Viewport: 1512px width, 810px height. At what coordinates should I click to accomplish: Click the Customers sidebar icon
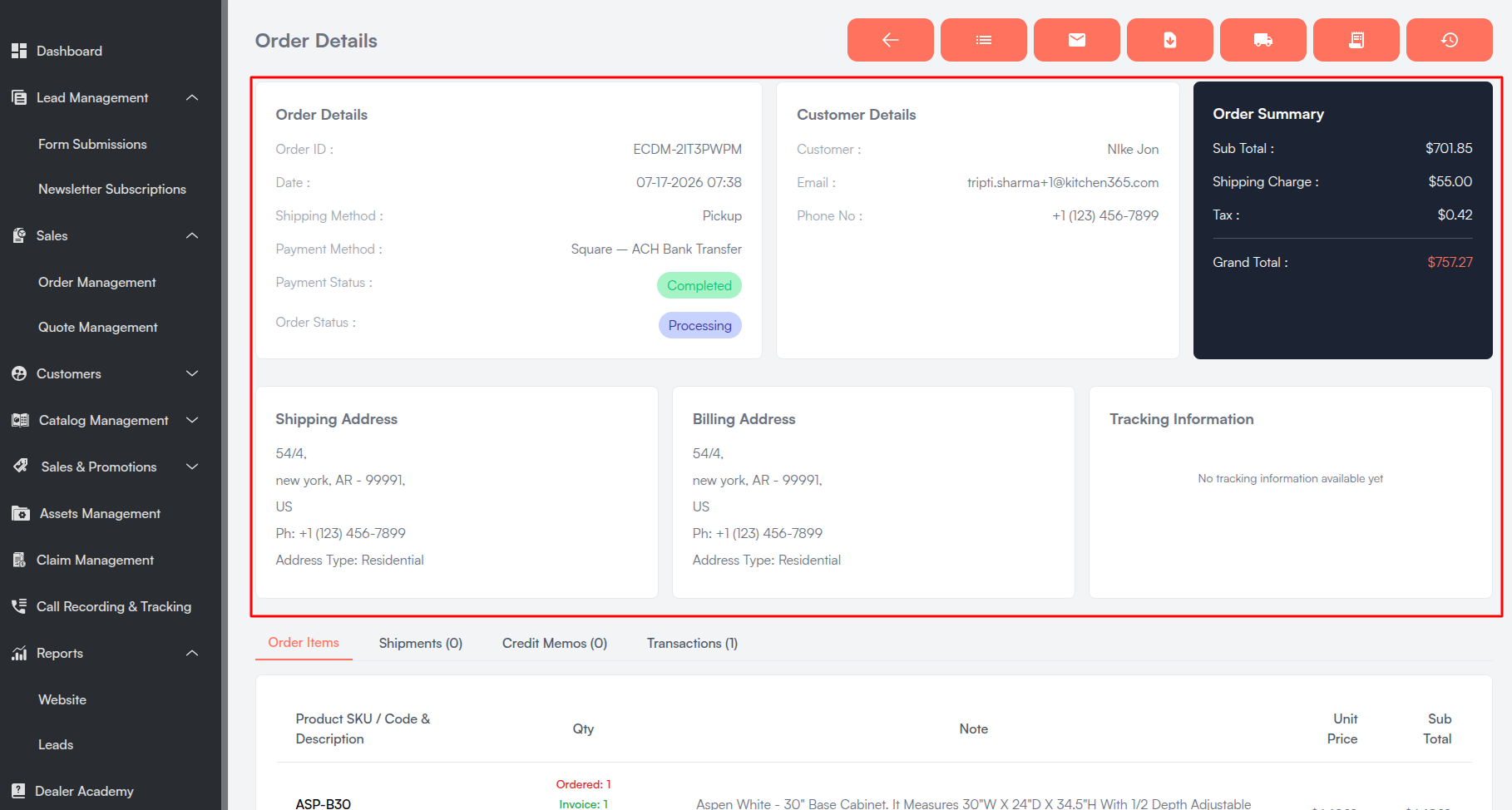pyautogui.click(x=19, y=373)
